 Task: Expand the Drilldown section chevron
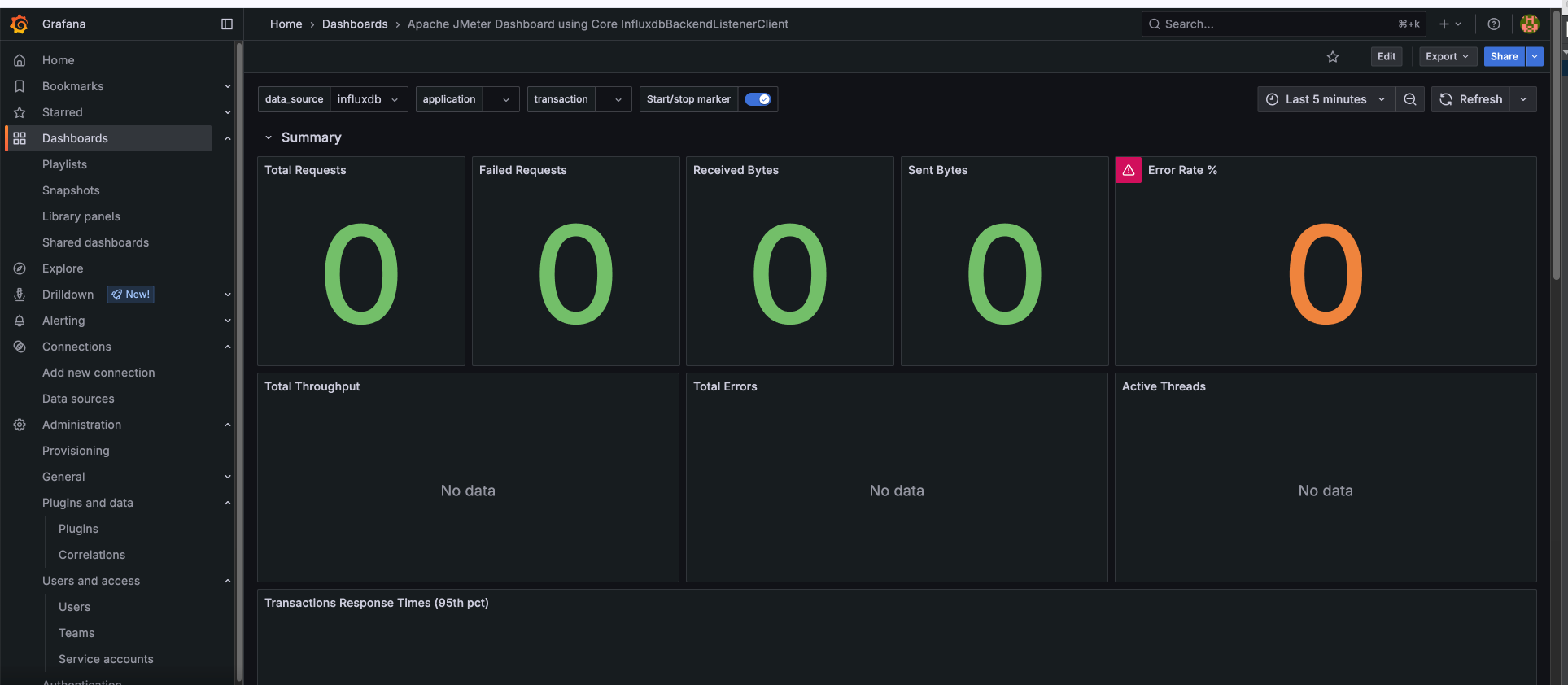(x=228, y=295)
